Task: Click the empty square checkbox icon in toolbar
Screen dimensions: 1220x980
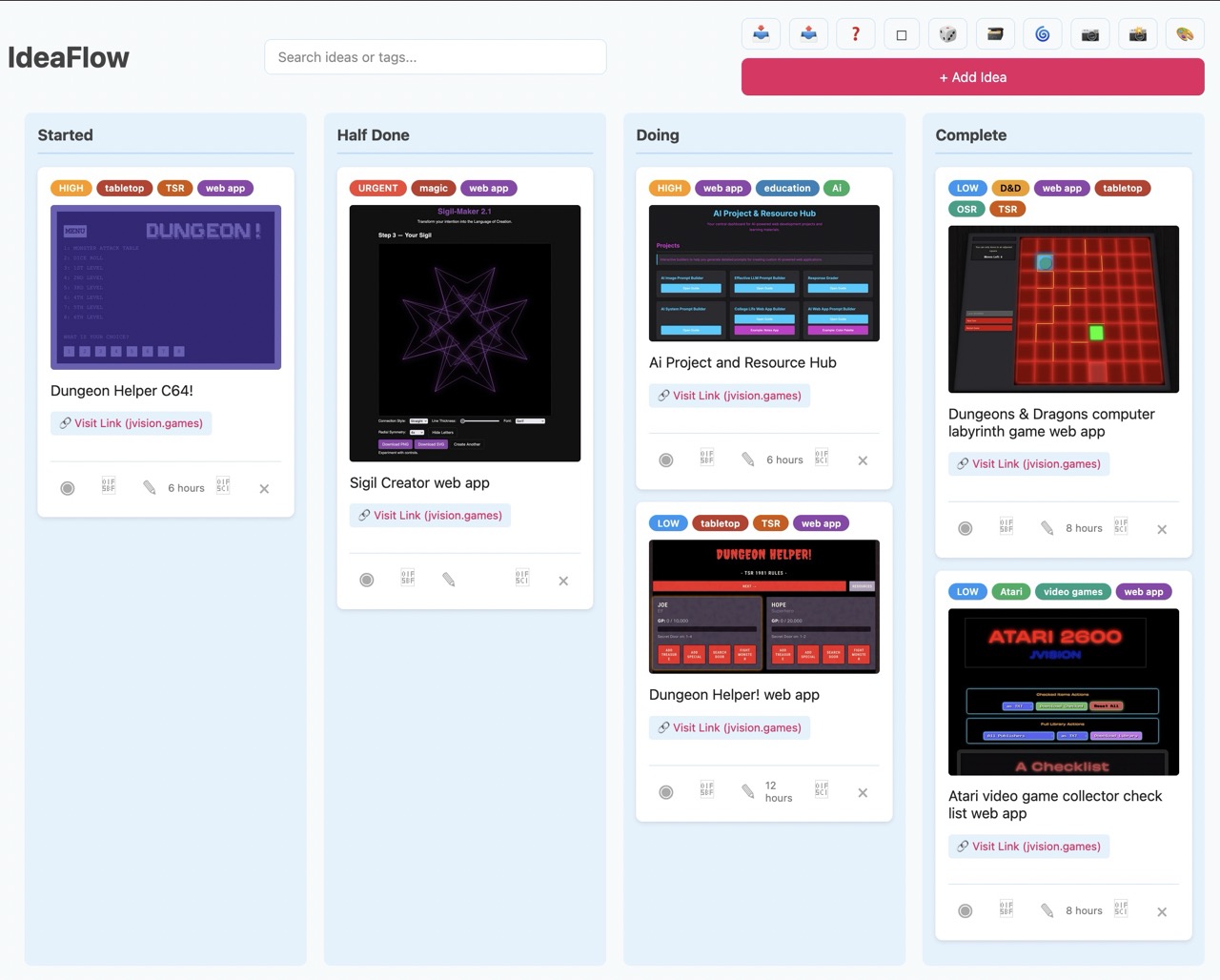Action: point(901,33)
